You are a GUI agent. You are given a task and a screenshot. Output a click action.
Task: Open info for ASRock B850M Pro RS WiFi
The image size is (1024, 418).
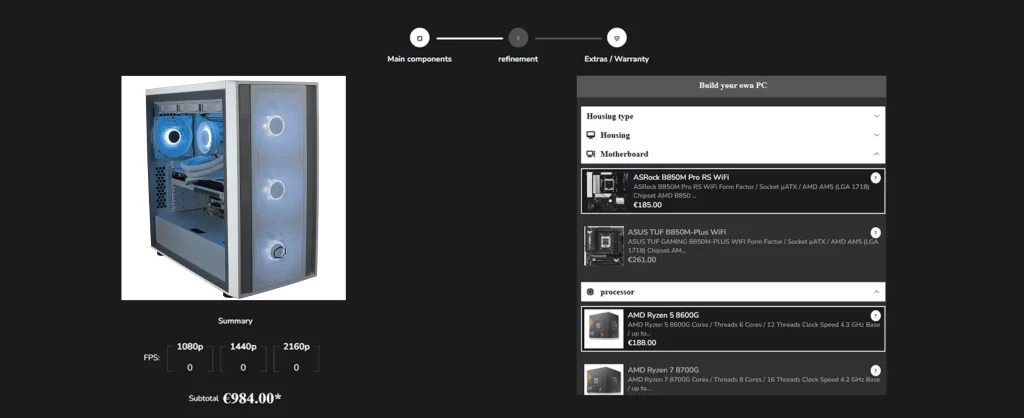pyautogui.click(x=875, y=178)
